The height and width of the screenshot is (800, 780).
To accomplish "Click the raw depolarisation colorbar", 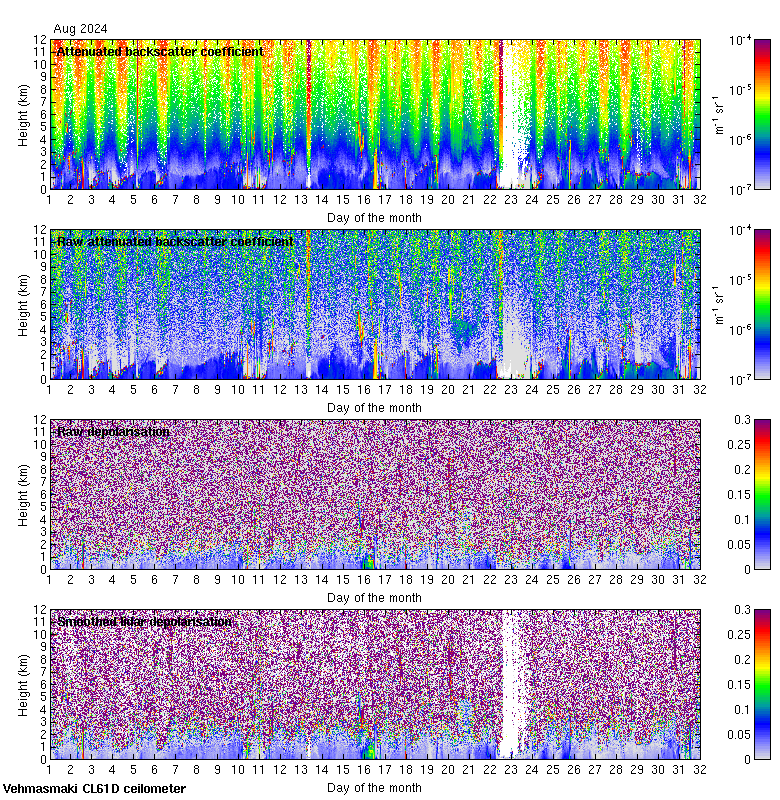I will point(735,494).
